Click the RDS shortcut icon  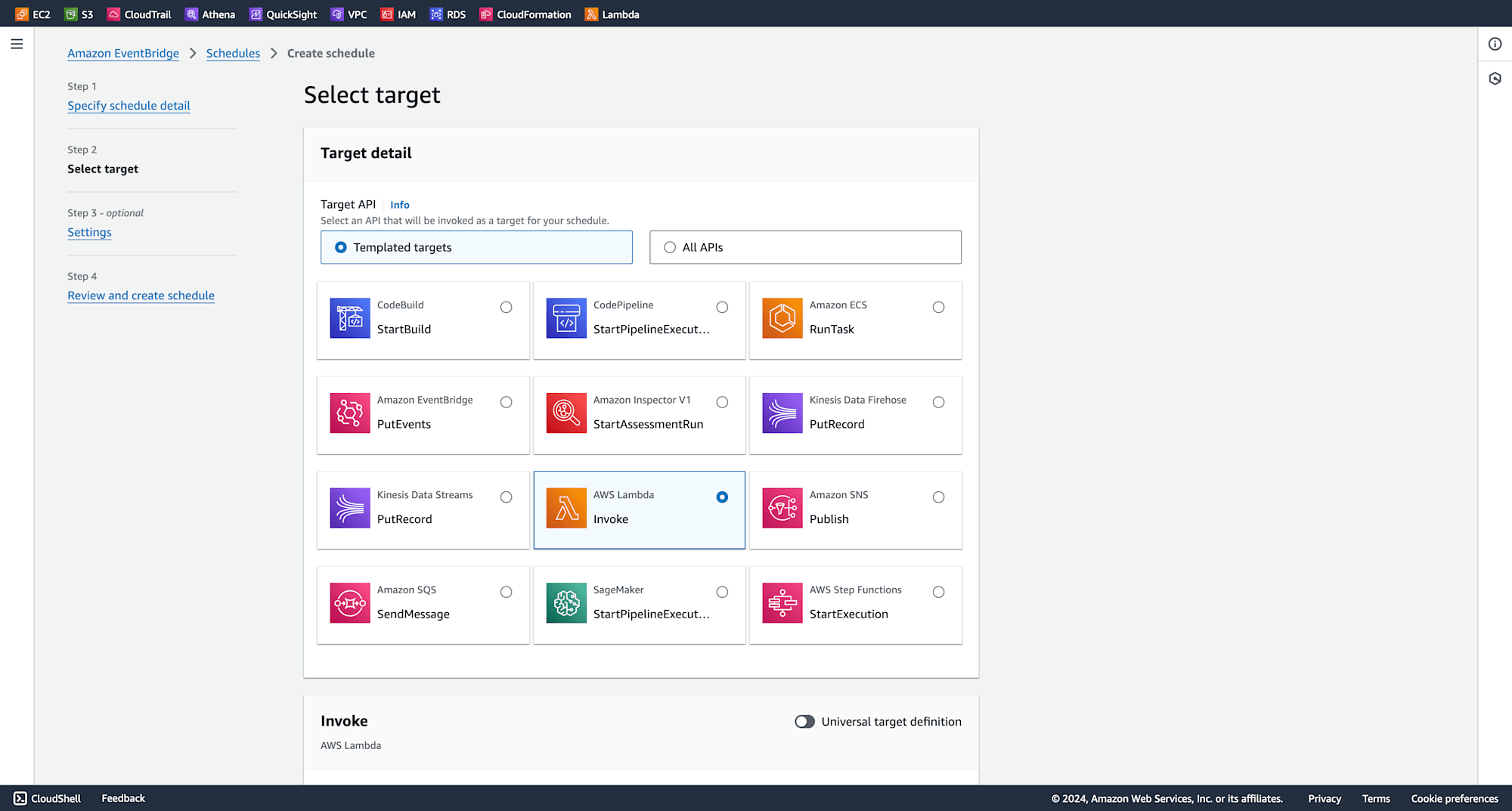[x=436, y=14]
